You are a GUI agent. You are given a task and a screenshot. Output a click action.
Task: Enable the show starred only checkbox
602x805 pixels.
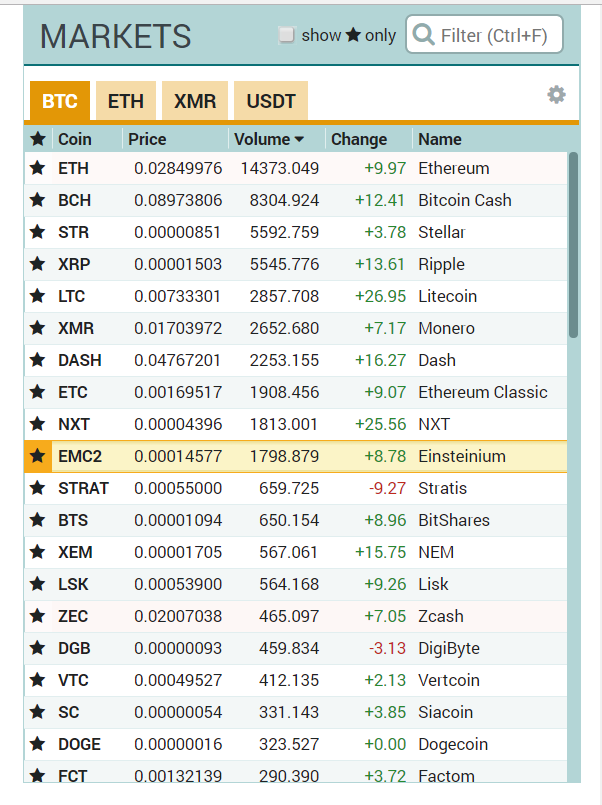tap(287, 35)
